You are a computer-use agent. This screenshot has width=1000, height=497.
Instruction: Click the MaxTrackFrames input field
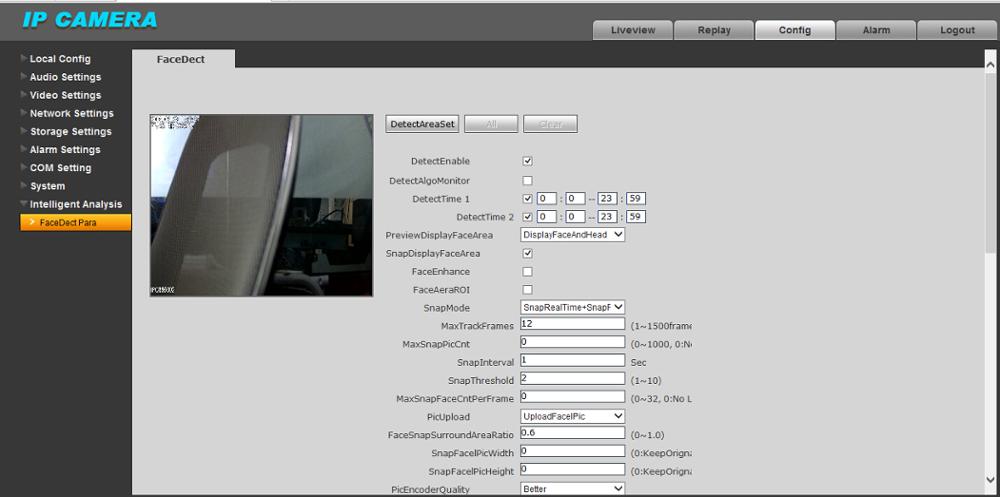click(x=573, y=324)
